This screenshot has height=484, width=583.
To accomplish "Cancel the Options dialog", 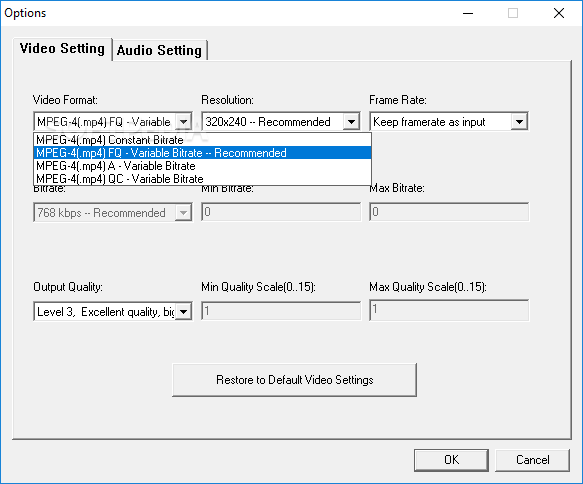I will tap(532, 460).
